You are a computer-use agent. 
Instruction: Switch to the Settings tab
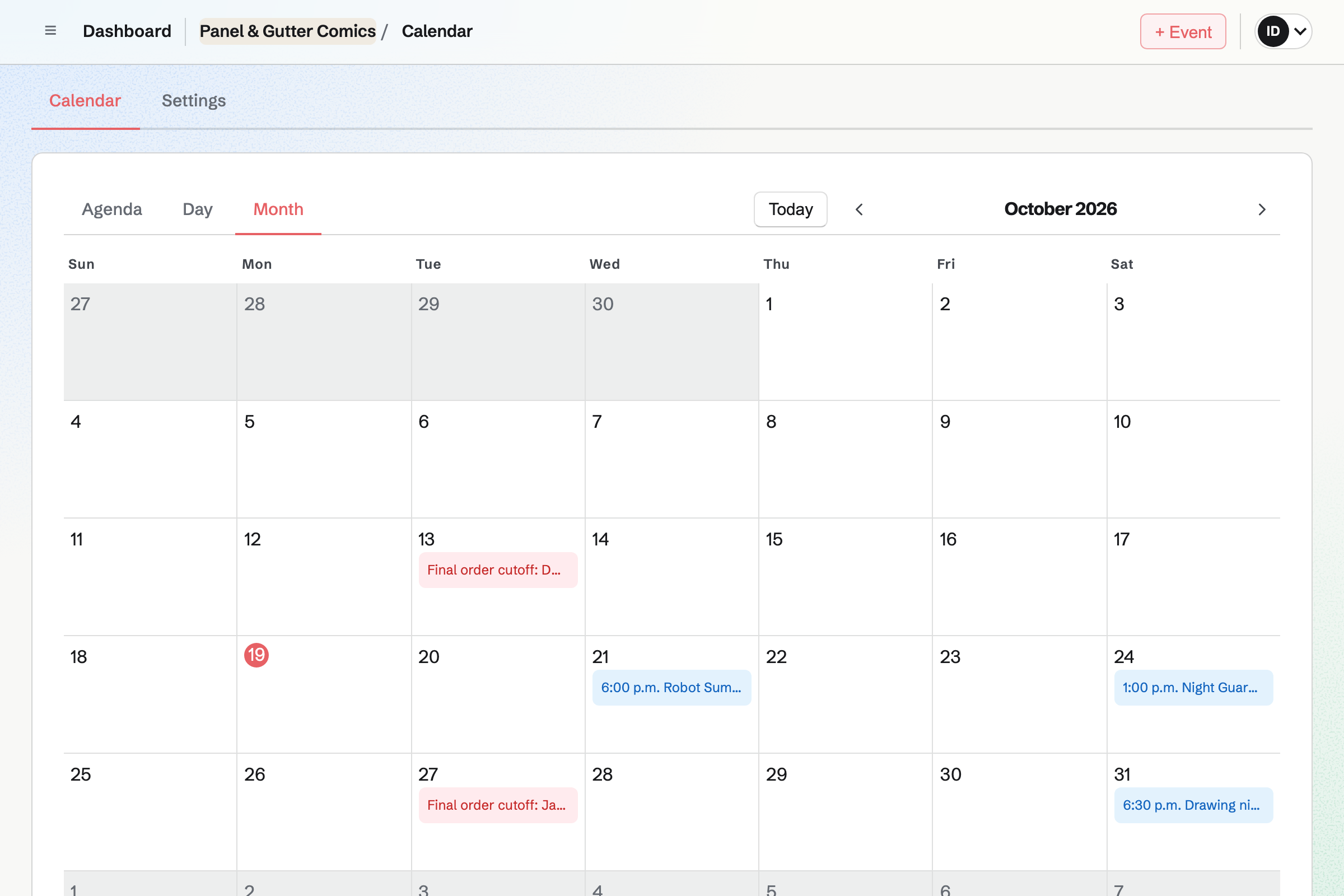coord(194,101)
